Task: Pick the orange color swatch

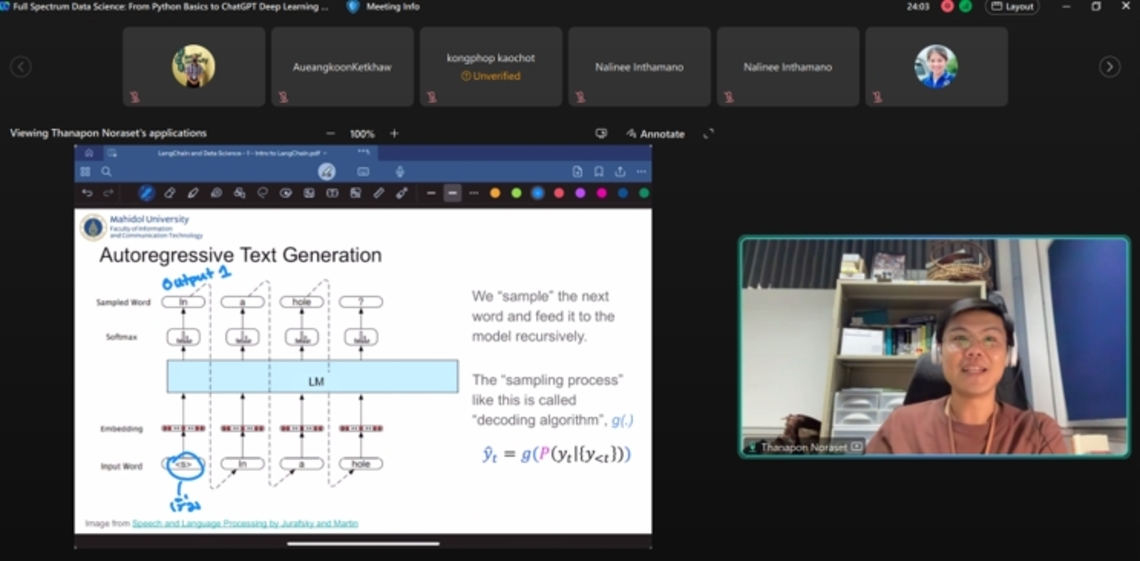Action: point(495,193)
